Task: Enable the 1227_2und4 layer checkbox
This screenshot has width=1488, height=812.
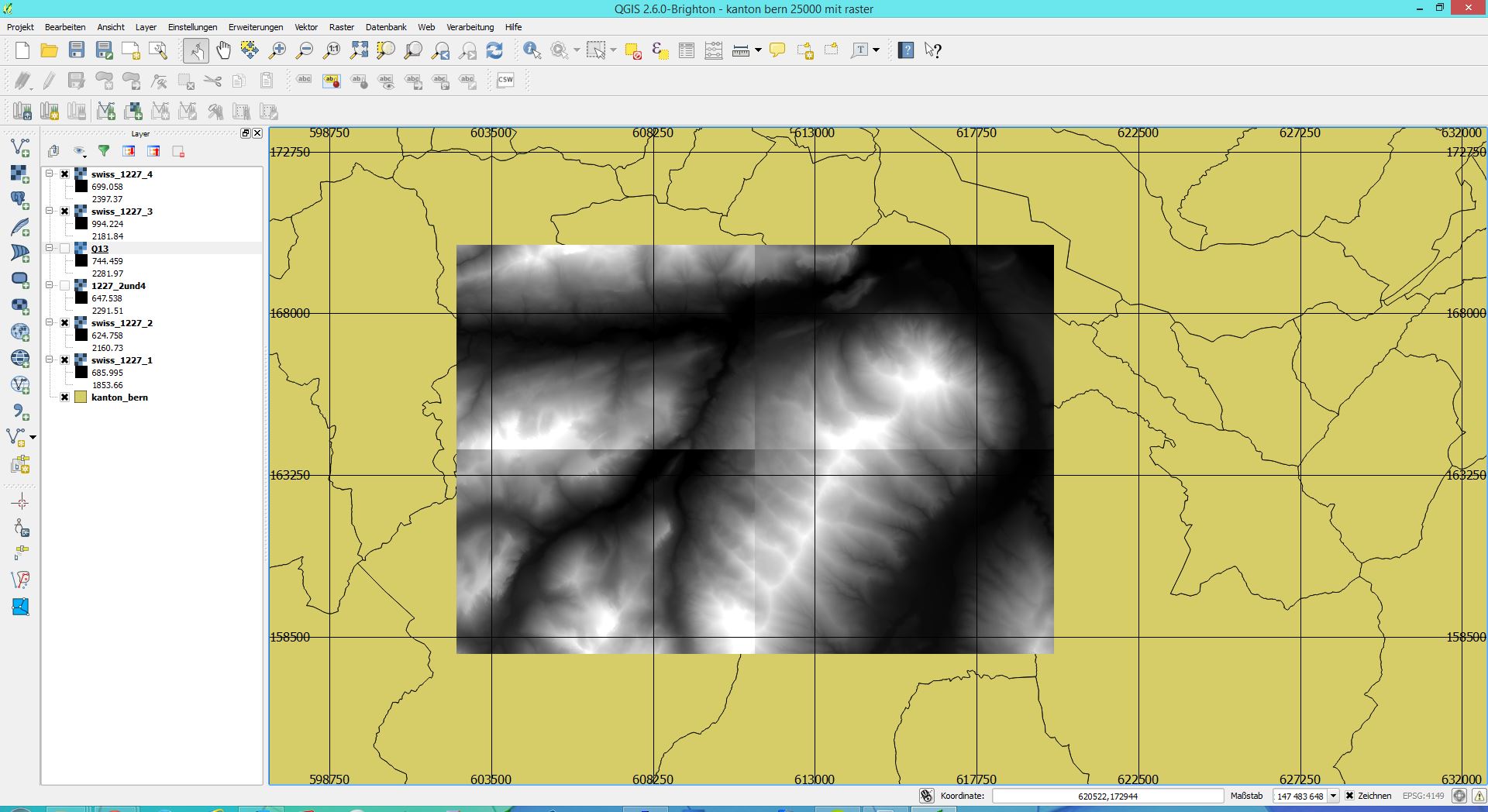Action: 65,286
